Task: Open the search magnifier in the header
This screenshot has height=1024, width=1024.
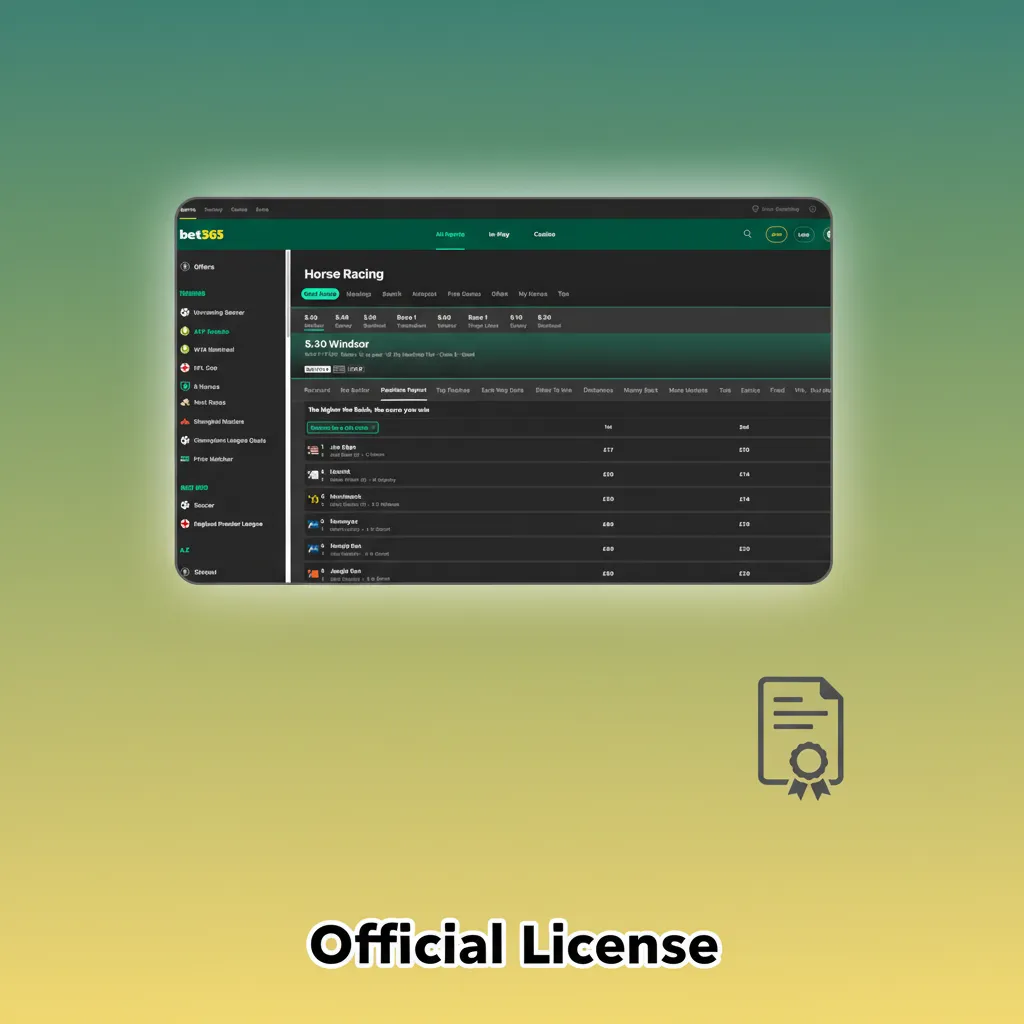Action: (x=747, y=234)
